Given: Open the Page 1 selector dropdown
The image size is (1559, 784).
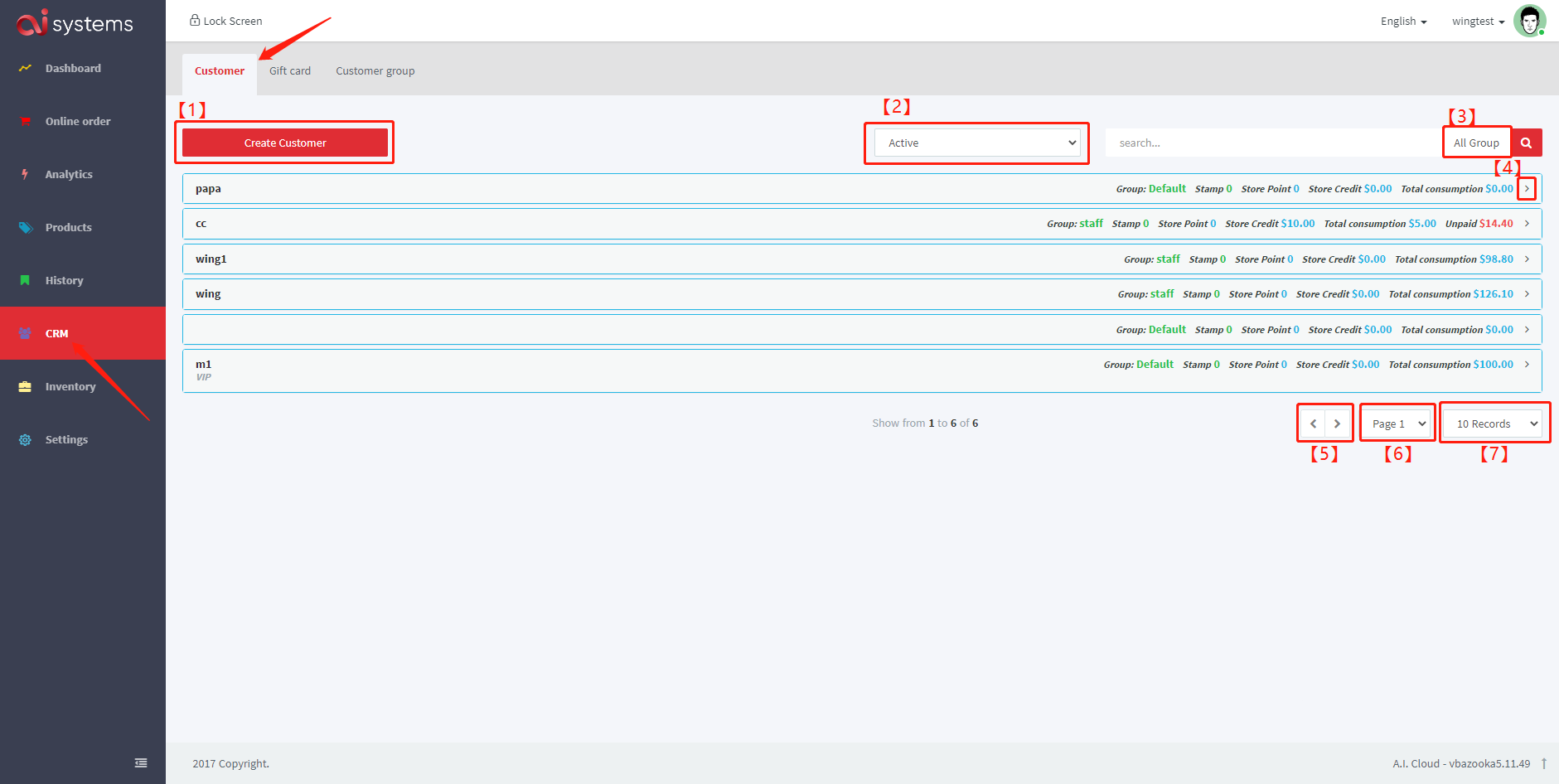Looking at the screenshot, I should 1397,423.
